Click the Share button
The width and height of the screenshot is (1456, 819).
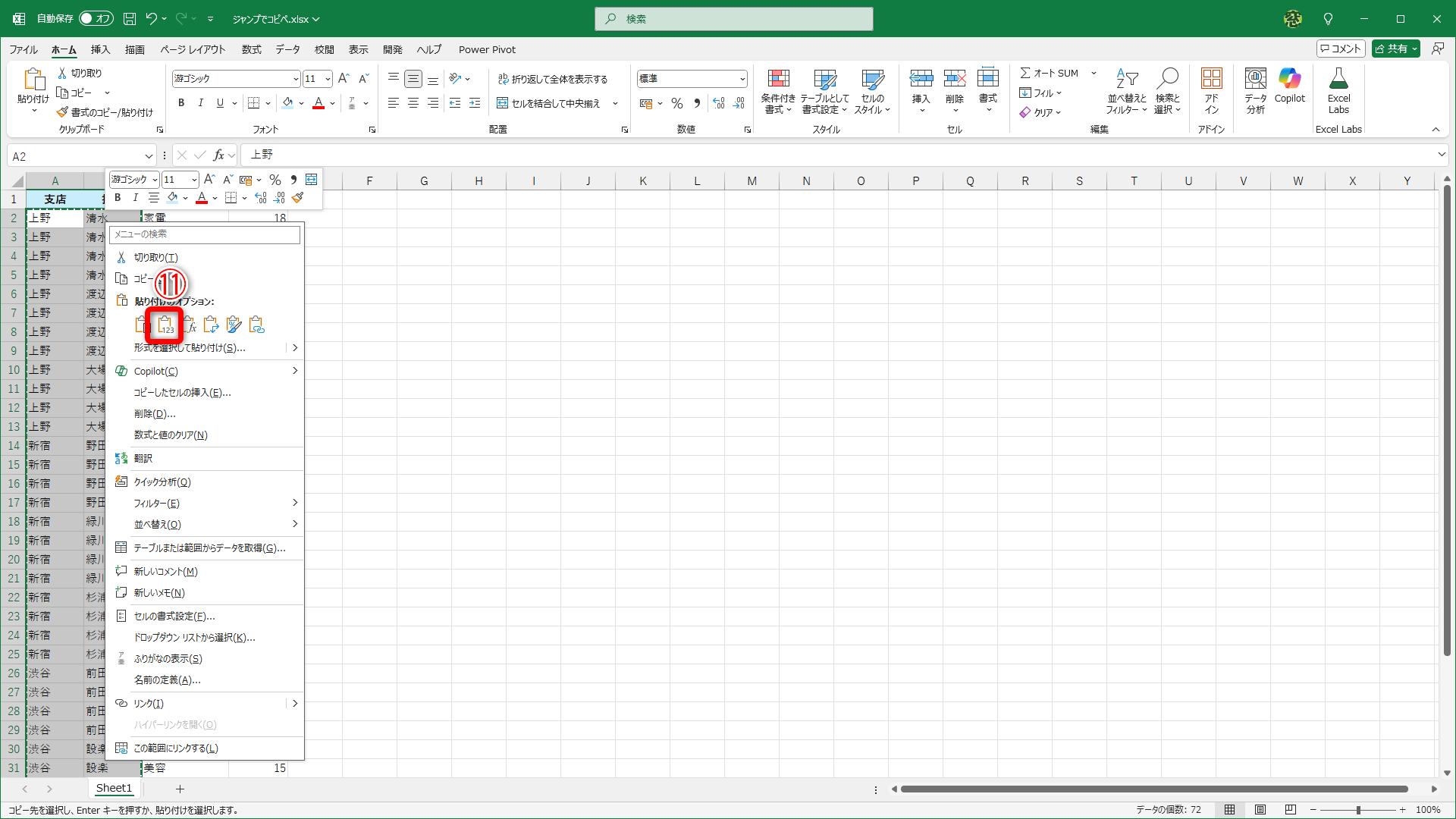pyautogui.click(x=1391, y=49)
